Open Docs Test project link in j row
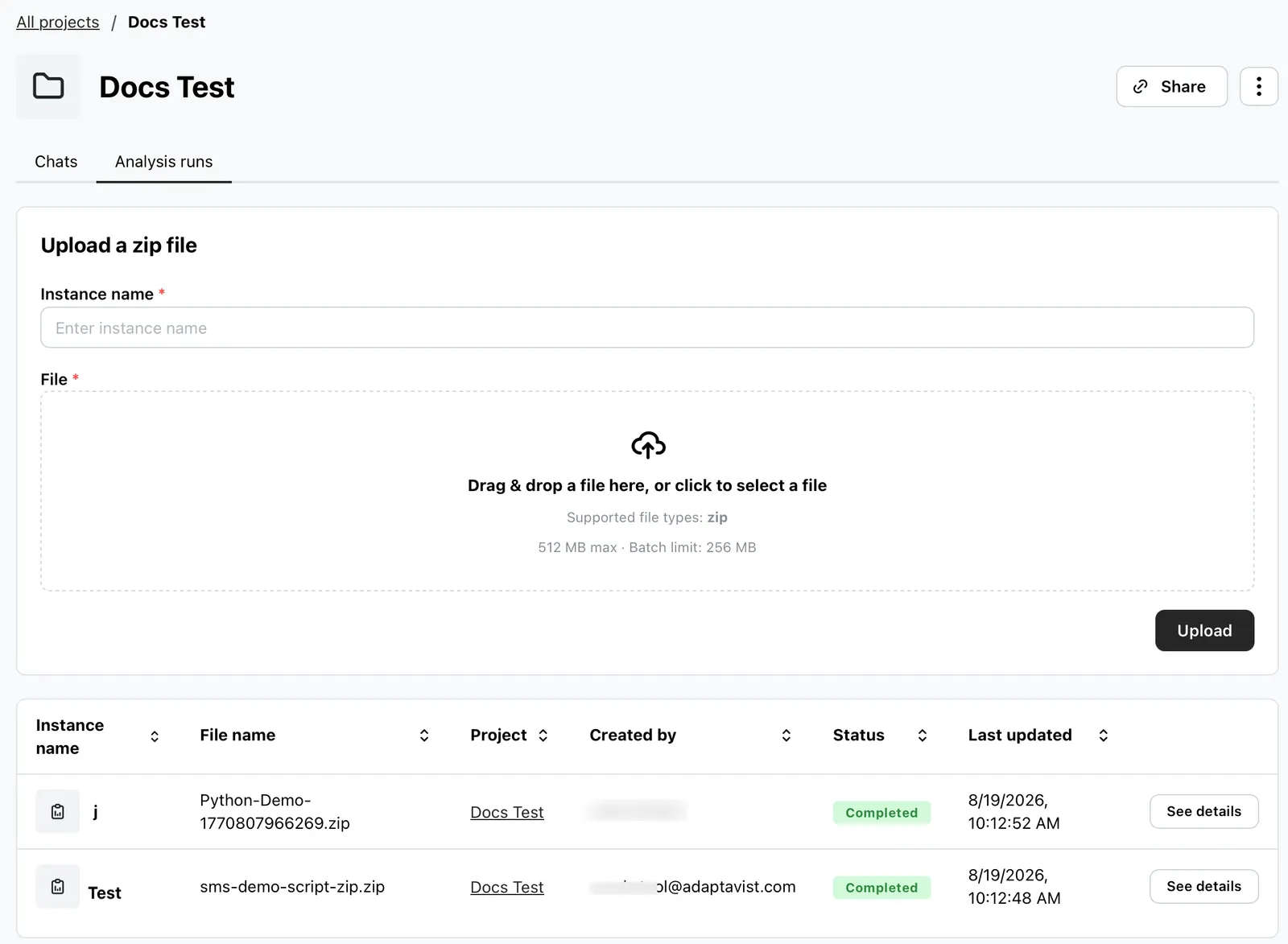The width and height of the screenshot is (1288, 944). click(506, 812)
